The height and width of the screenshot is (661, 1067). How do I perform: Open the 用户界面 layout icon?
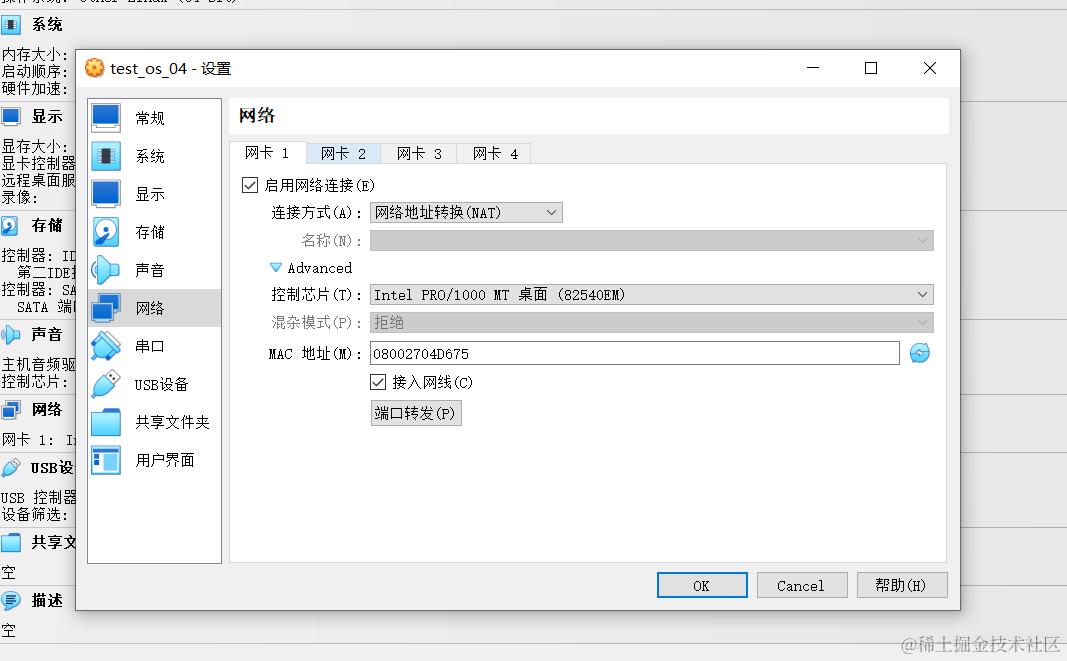coord(106,460)
